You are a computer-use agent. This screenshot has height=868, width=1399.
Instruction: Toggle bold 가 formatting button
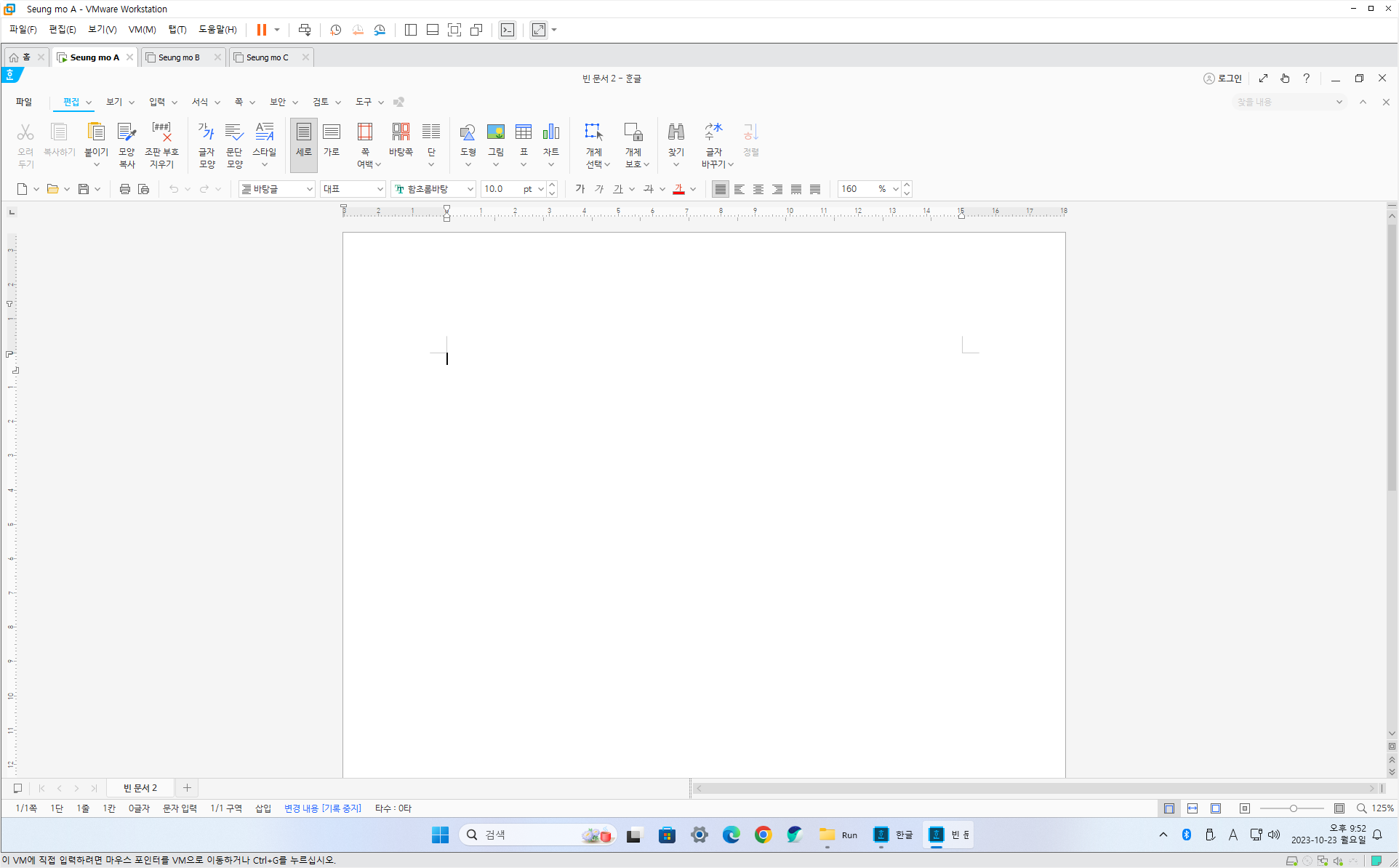[x=580, y=189]
